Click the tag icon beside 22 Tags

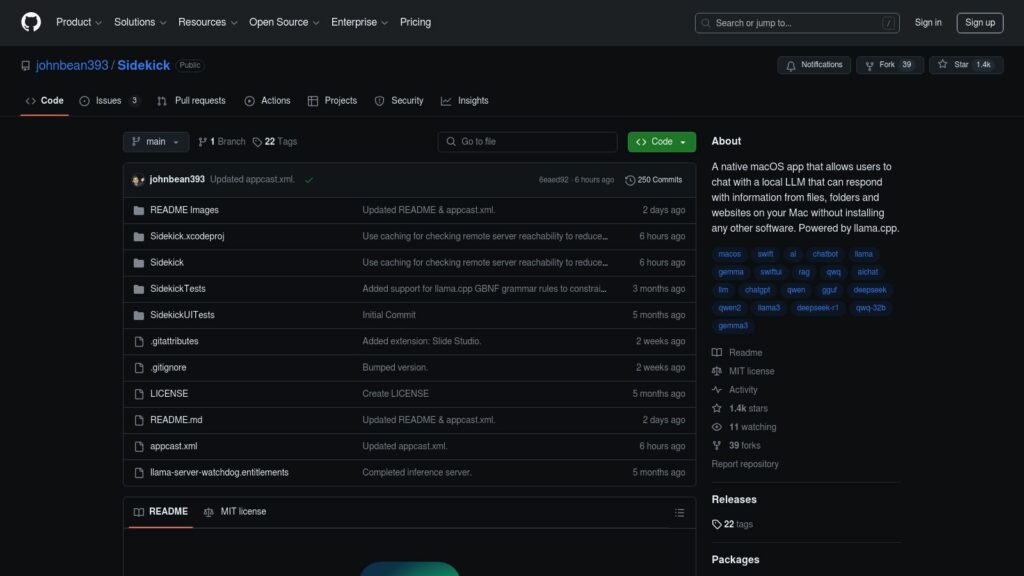coord(257,142)
